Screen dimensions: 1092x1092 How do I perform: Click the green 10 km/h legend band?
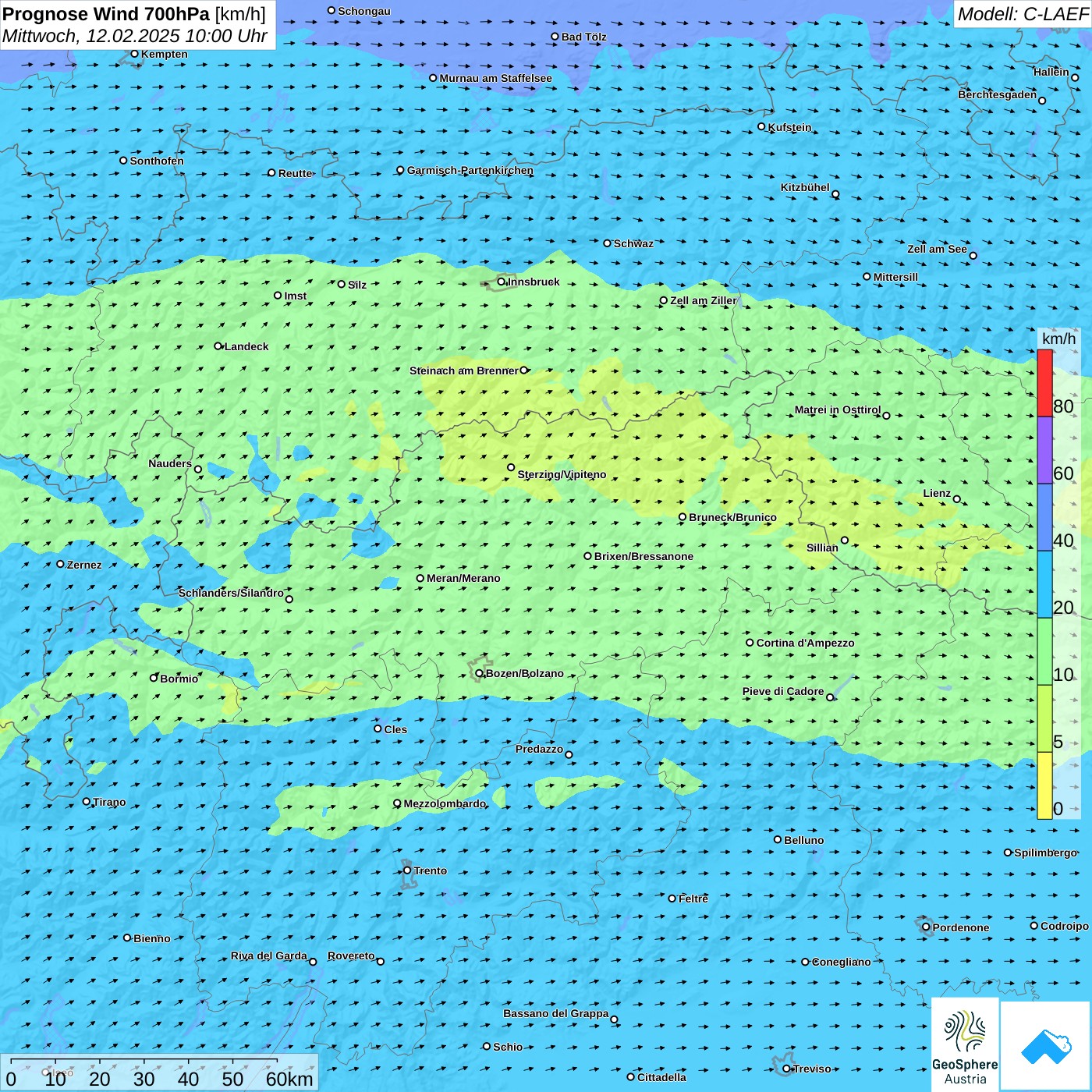(x=1044, y=651)
